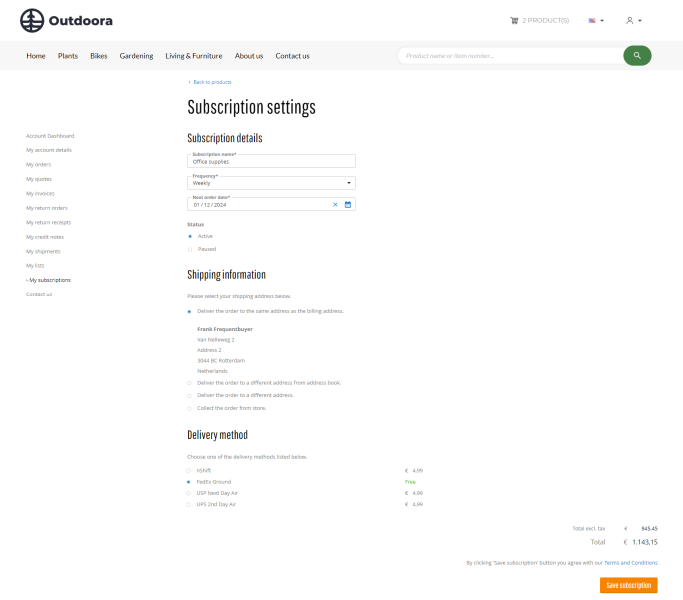Select Collect the order from store option

[x=190, y=408]
